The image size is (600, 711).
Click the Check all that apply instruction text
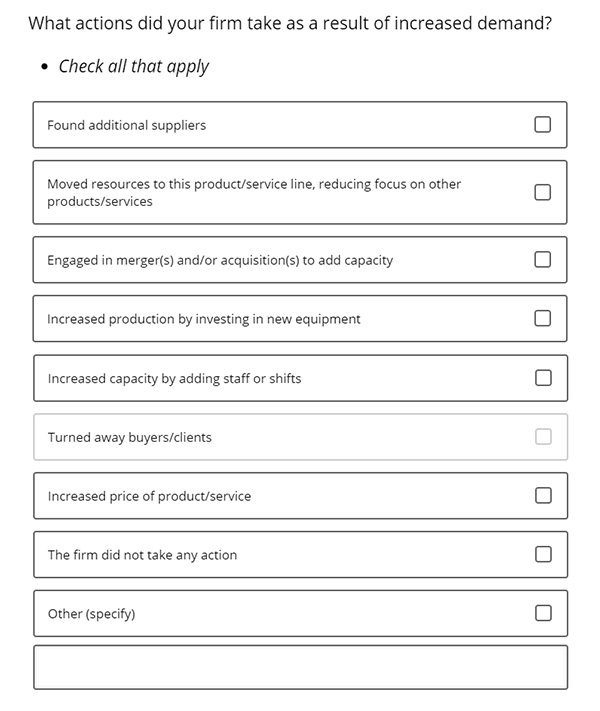click(134, 67)
